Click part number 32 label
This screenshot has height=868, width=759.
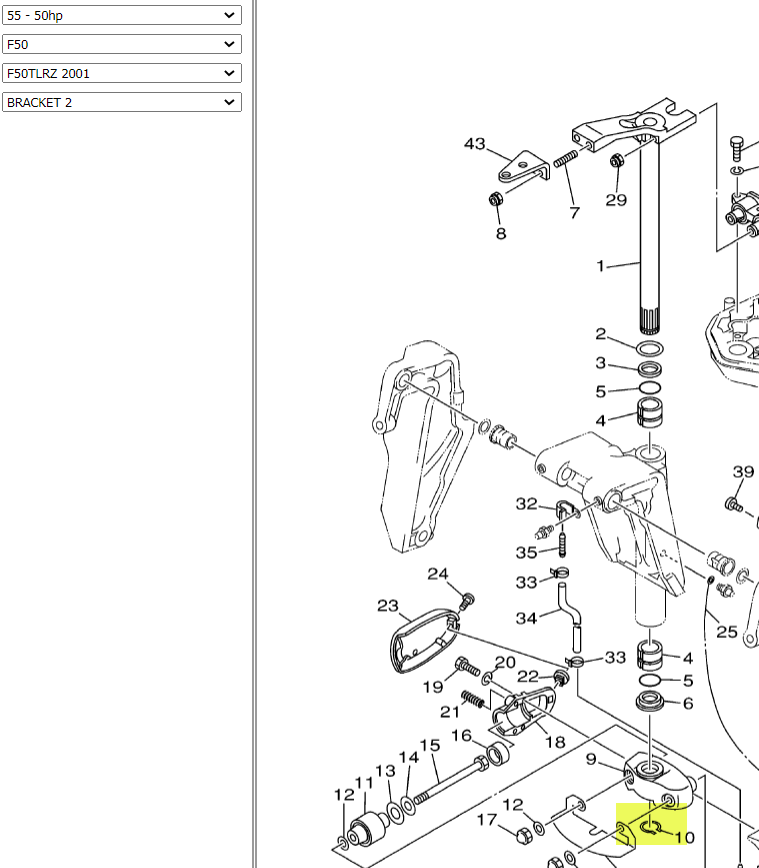(x=526, y=504)
